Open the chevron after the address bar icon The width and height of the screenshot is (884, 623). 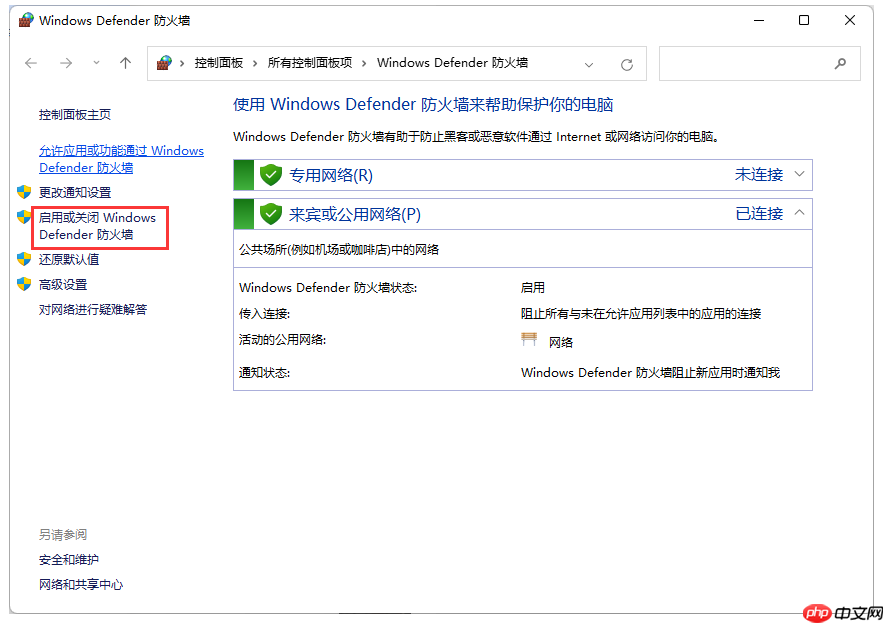coord(182,63)
